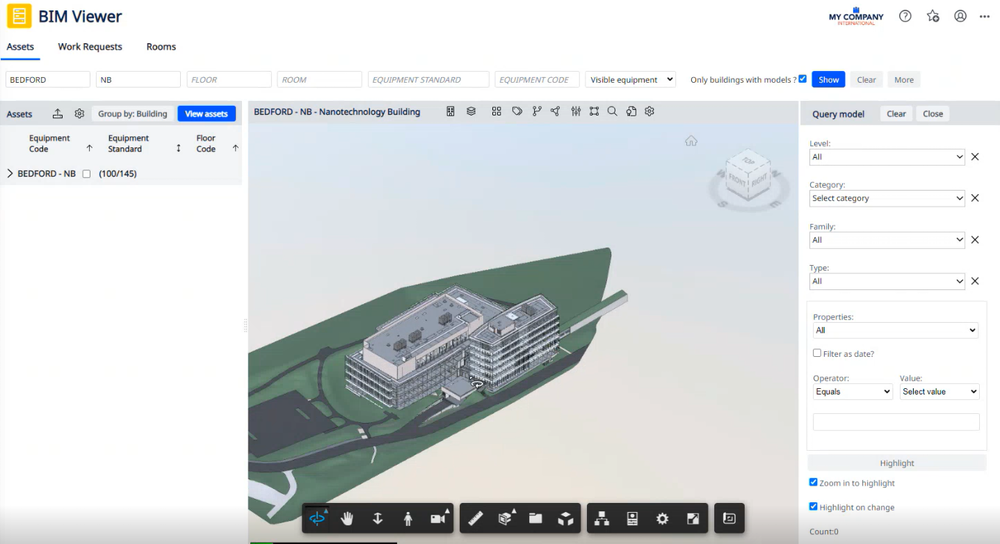The width and height of the screenshot is (1000, 544).
Task: Open the help question mark icon
Action: [x=905, y=17]
